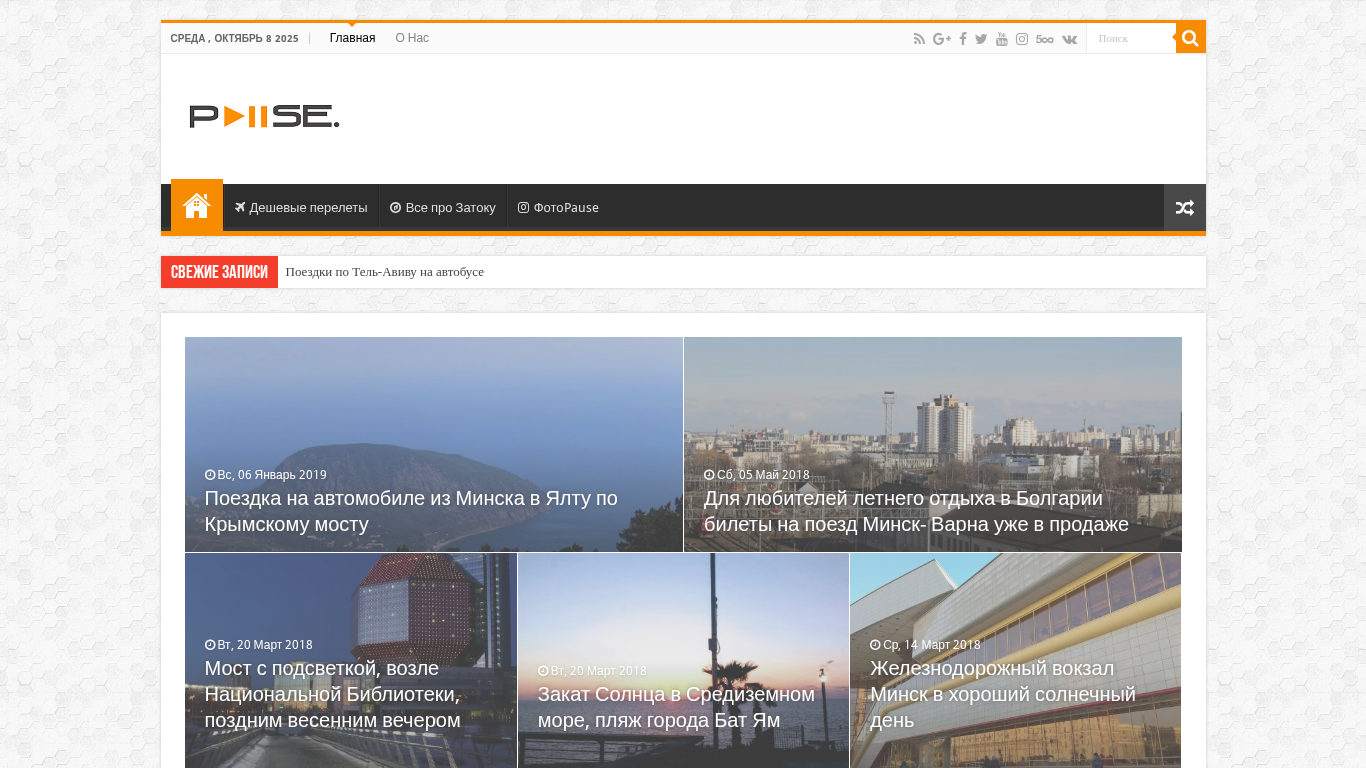Open ticker link Поездки по Тель-Авиву
Screen dimensions: 1366x768
384,272
